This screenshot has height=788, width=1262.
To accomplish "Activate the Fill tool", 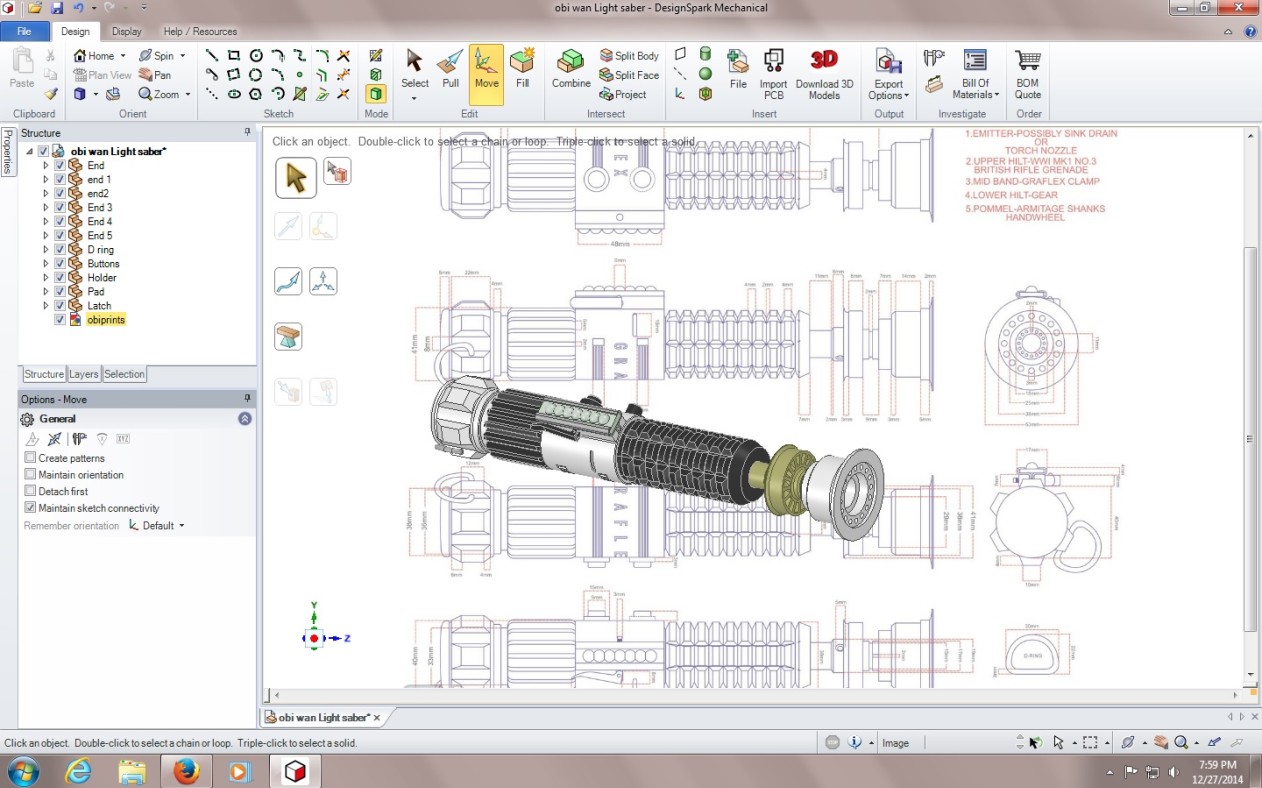I will (522, 70).
